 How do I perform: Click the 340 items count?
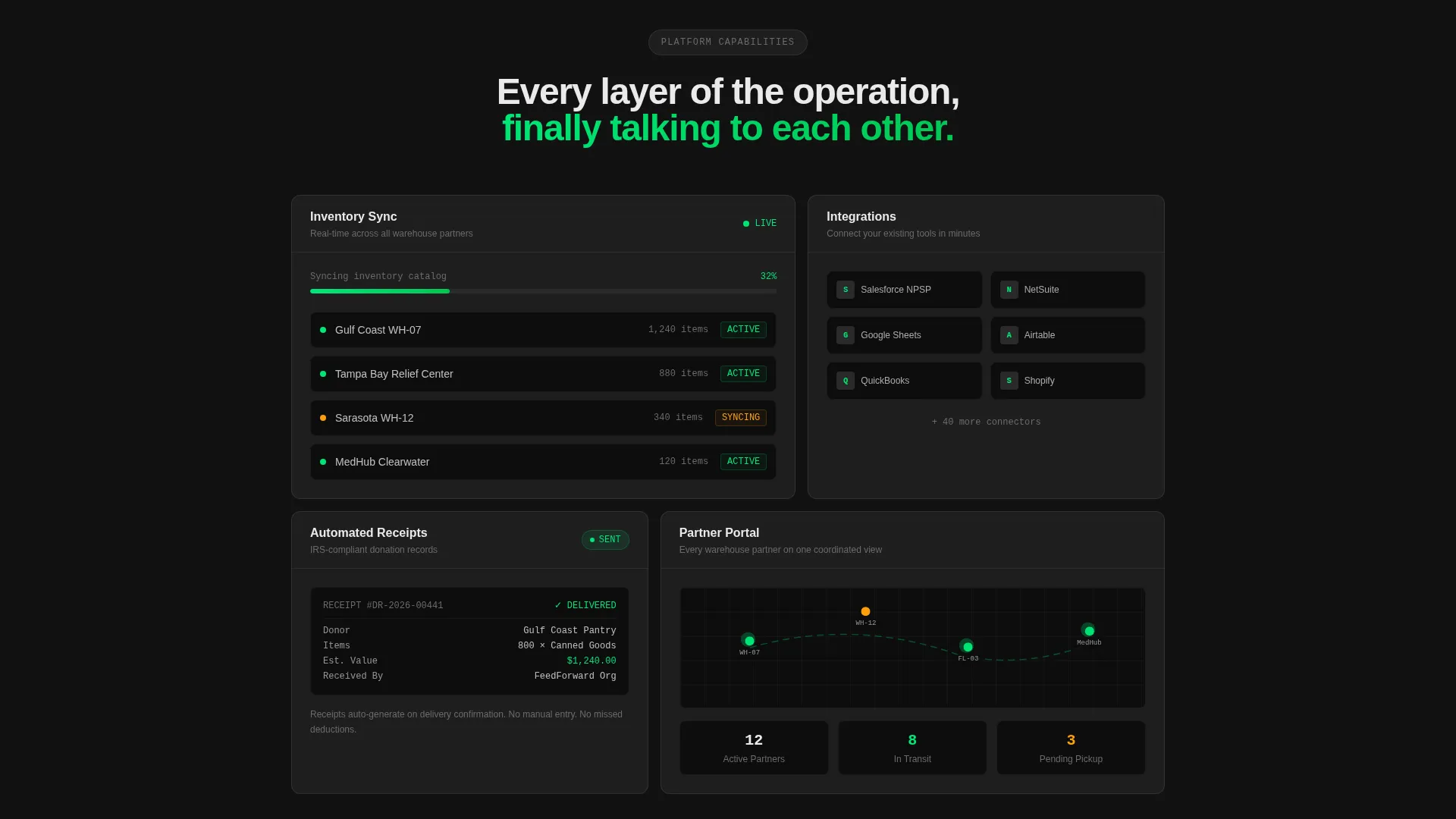[678, 418]
